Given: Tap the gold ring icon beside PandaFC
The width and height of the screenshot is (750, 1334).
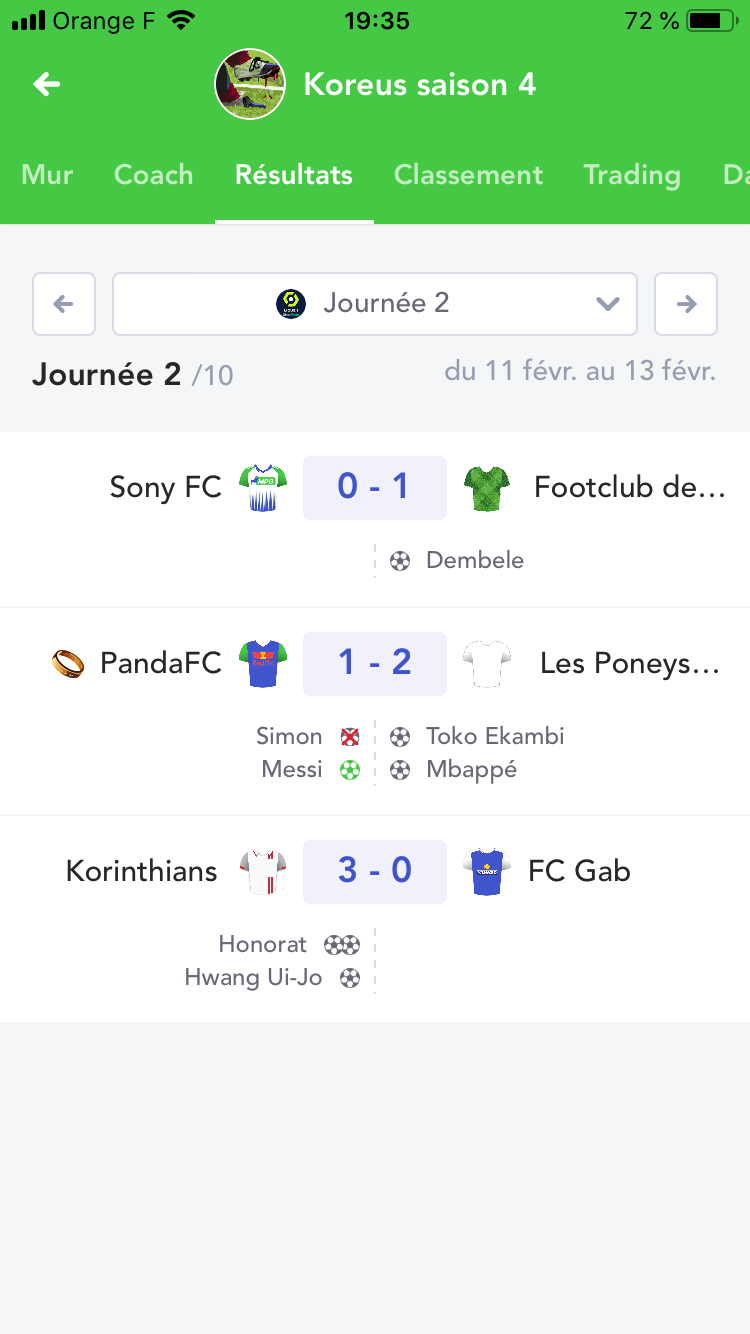Looking at the screenshot, I should [68, 663].
